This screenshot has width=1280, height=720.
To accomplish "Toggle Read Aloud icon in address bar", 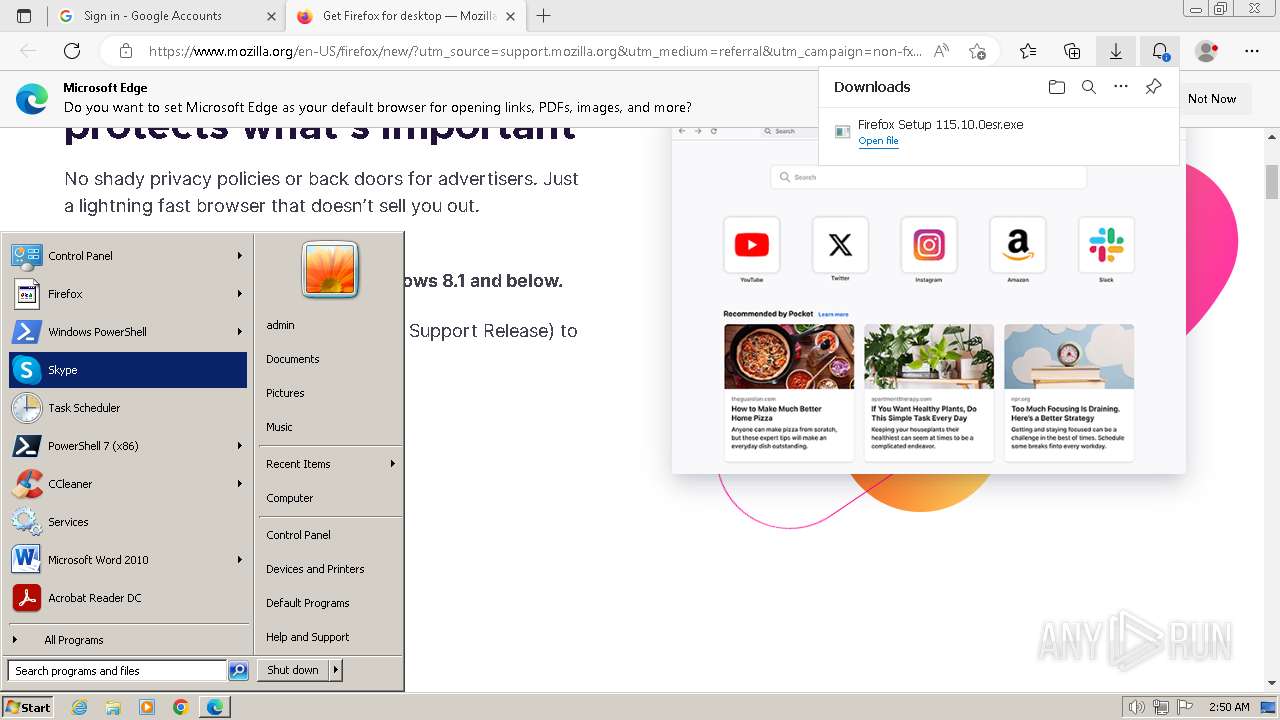I will [941, 51].
